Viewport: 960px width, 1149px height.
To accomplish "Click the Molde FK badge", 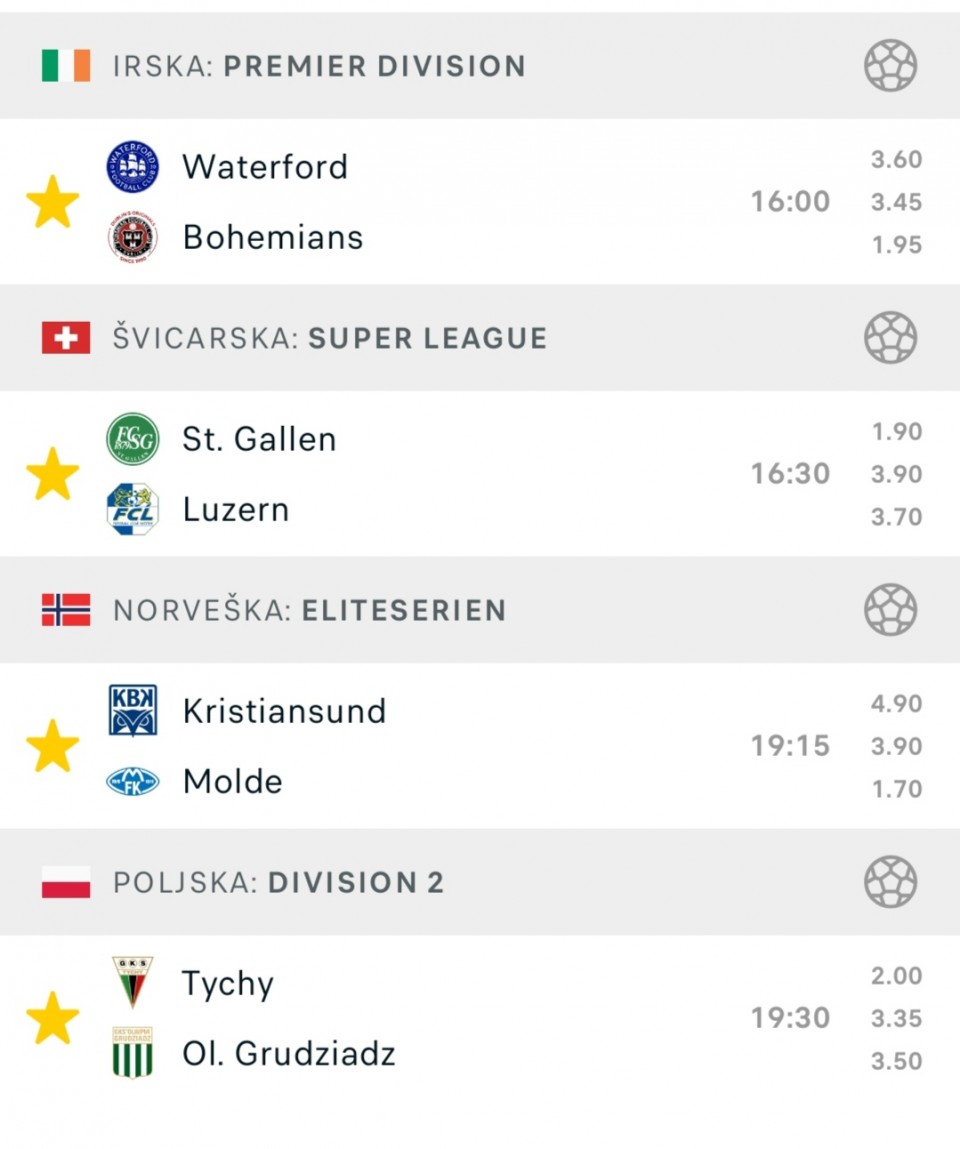I will tap(133, 781).
